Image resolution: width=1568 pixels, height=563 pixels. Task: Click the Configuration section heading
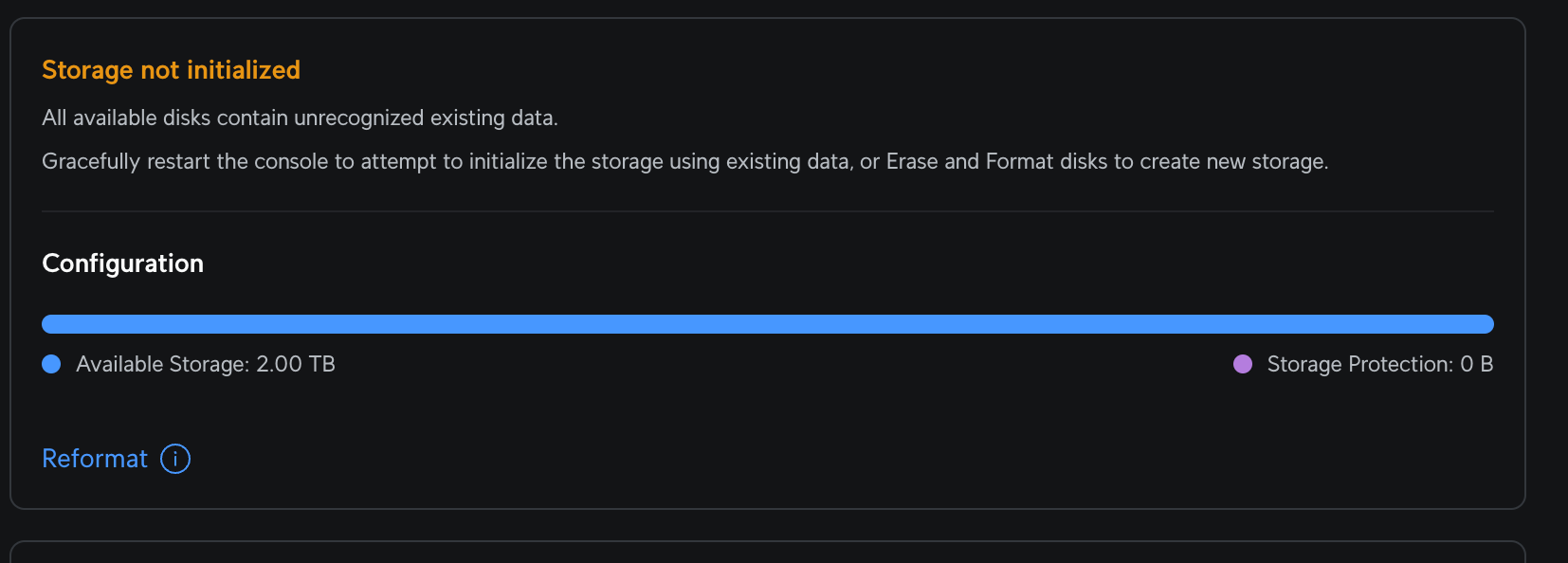[x=123, y=263]
